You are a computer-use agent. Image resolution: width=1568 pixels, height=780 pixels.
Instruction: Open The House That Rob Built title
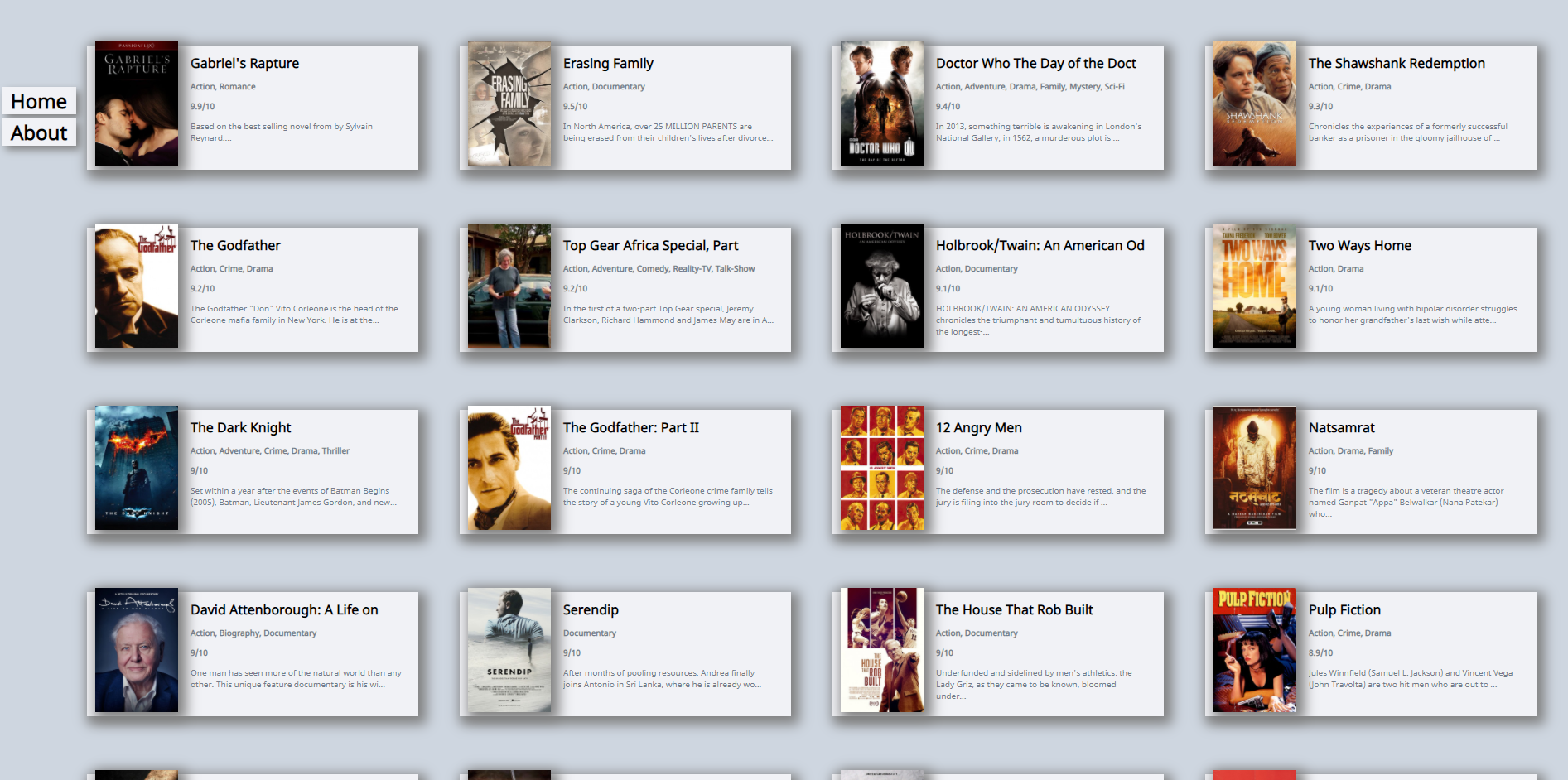tap(1014, 610)
